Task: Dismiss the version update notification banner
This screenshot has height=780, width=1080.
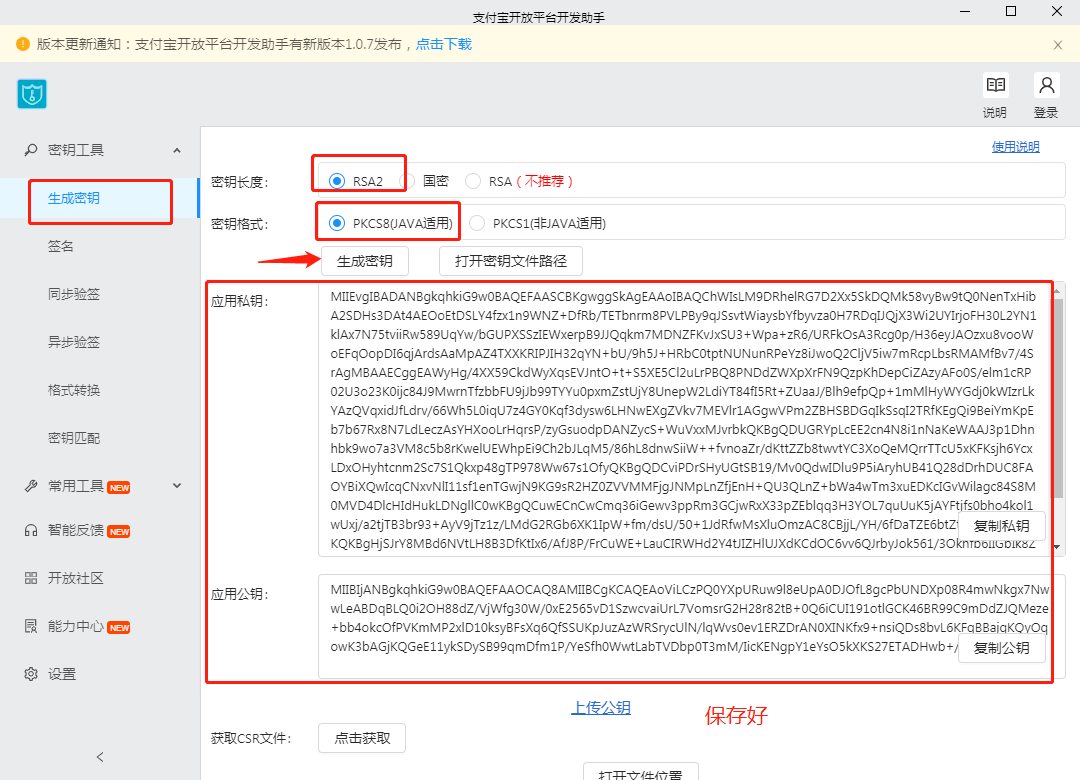Action: tap(1058, 45)
